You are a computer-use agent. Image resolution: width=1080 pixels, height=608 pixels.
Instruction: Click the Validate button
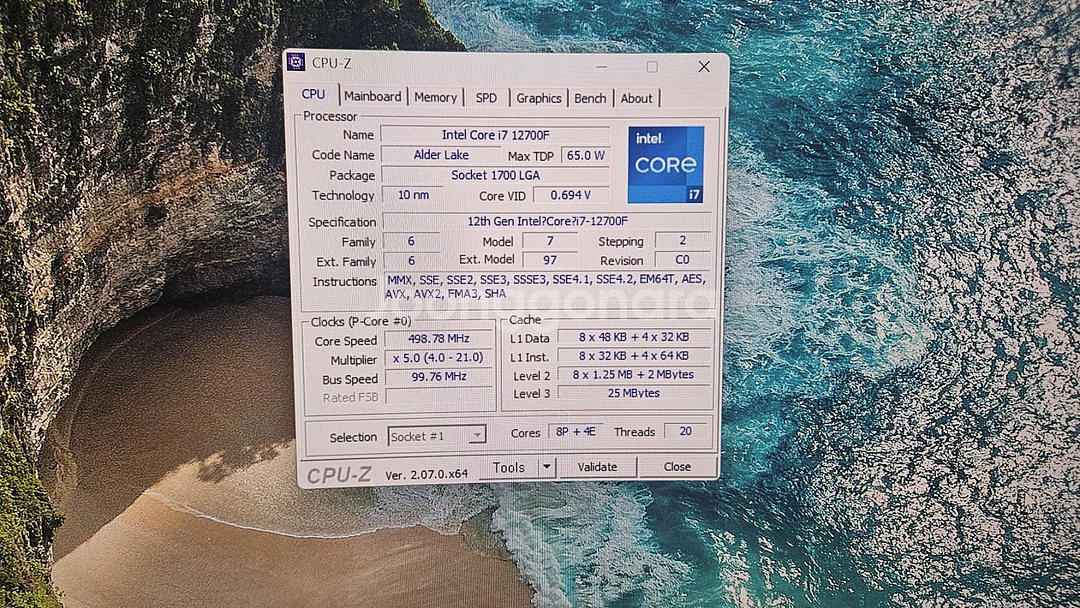pyautogui.click(x=597, y=467)
